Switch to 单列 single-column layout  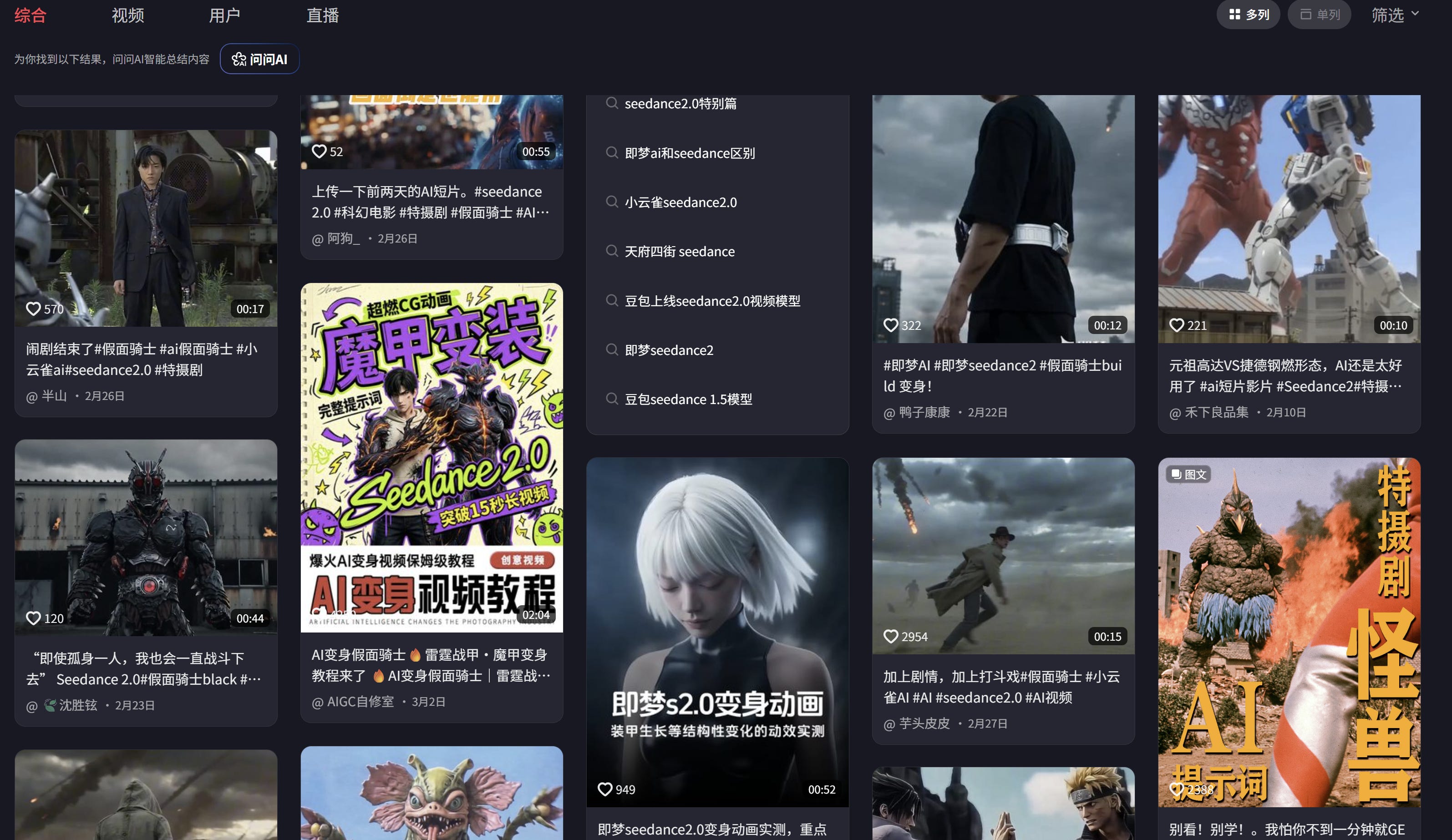pos(1320,15)
